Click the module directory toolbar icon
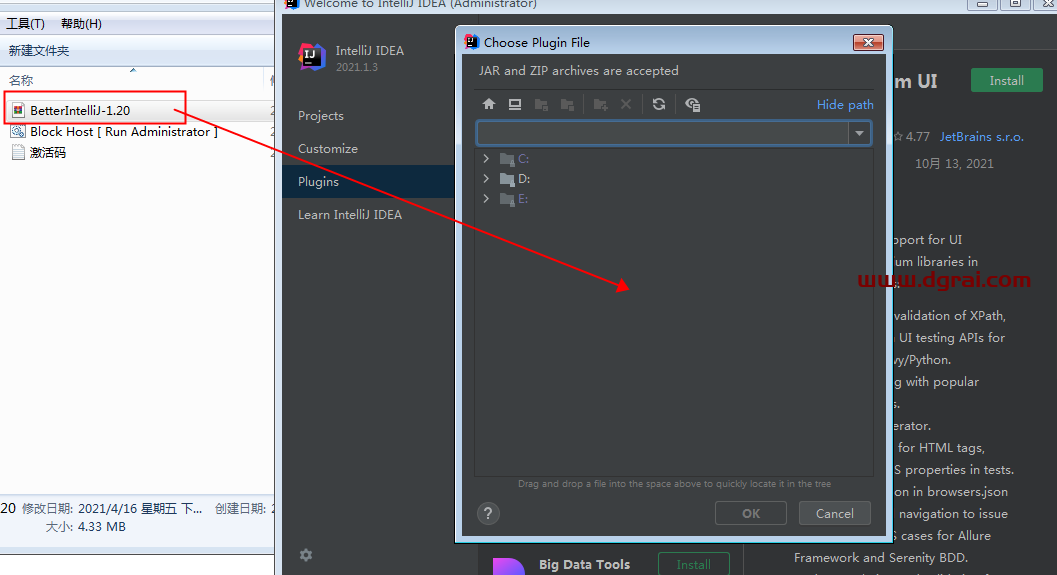Screen dimensions: 1057x575 [x=567, y=104]
